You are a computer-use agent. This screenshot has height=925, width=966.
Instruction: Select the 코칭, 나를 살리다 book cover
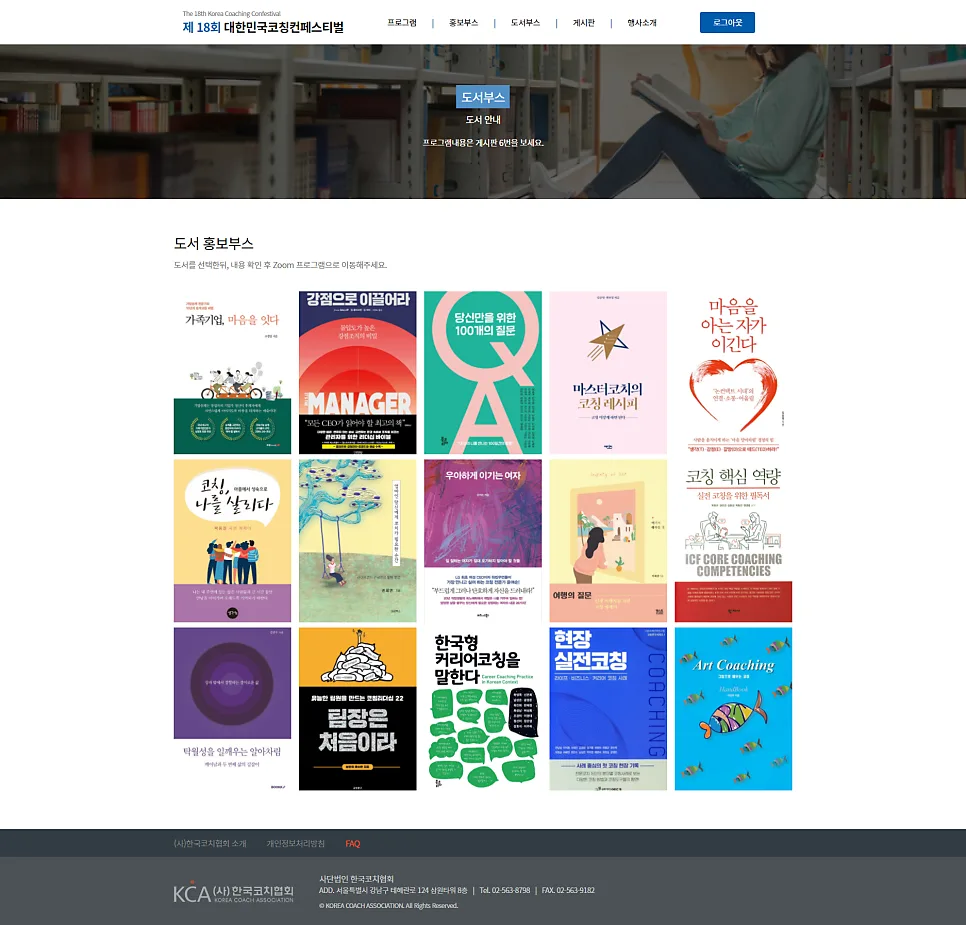click(x=232, y=540)
